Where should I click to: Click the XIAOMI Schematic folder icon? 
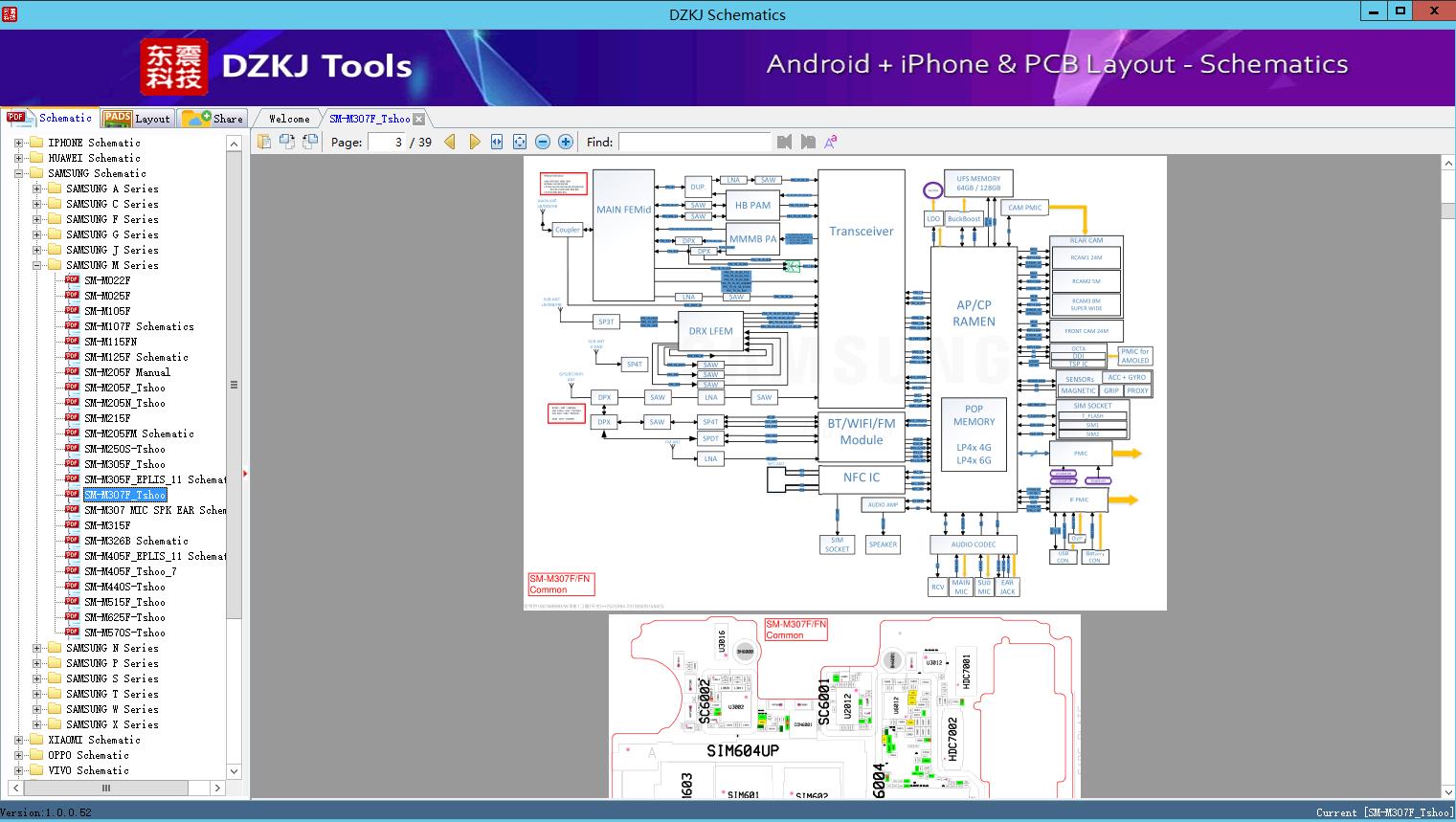[36, 740]
